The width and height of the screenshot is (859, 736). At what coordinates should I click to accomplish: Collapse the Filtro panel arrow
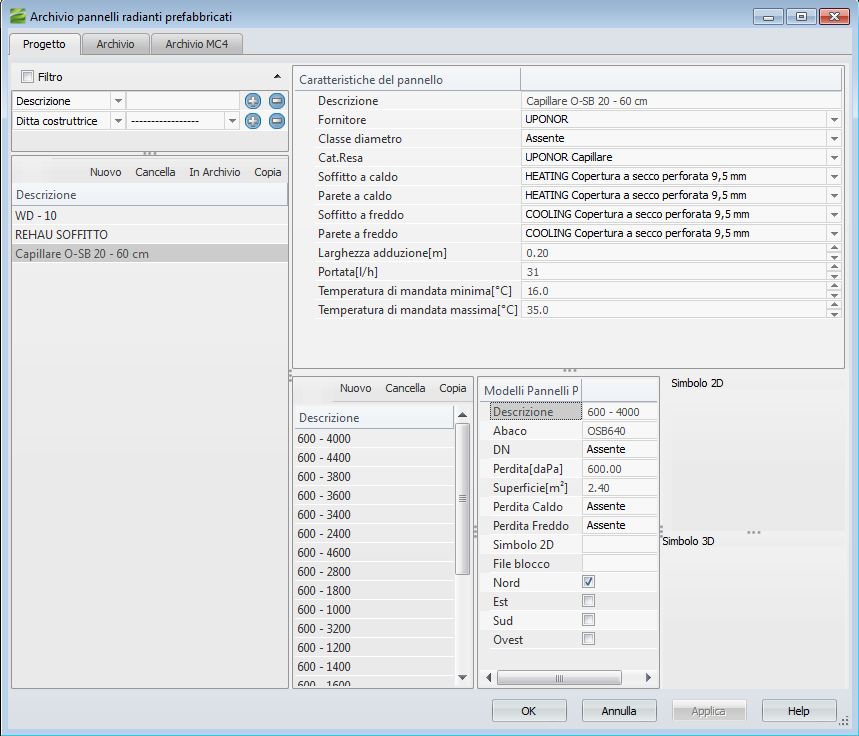point(277,77)
